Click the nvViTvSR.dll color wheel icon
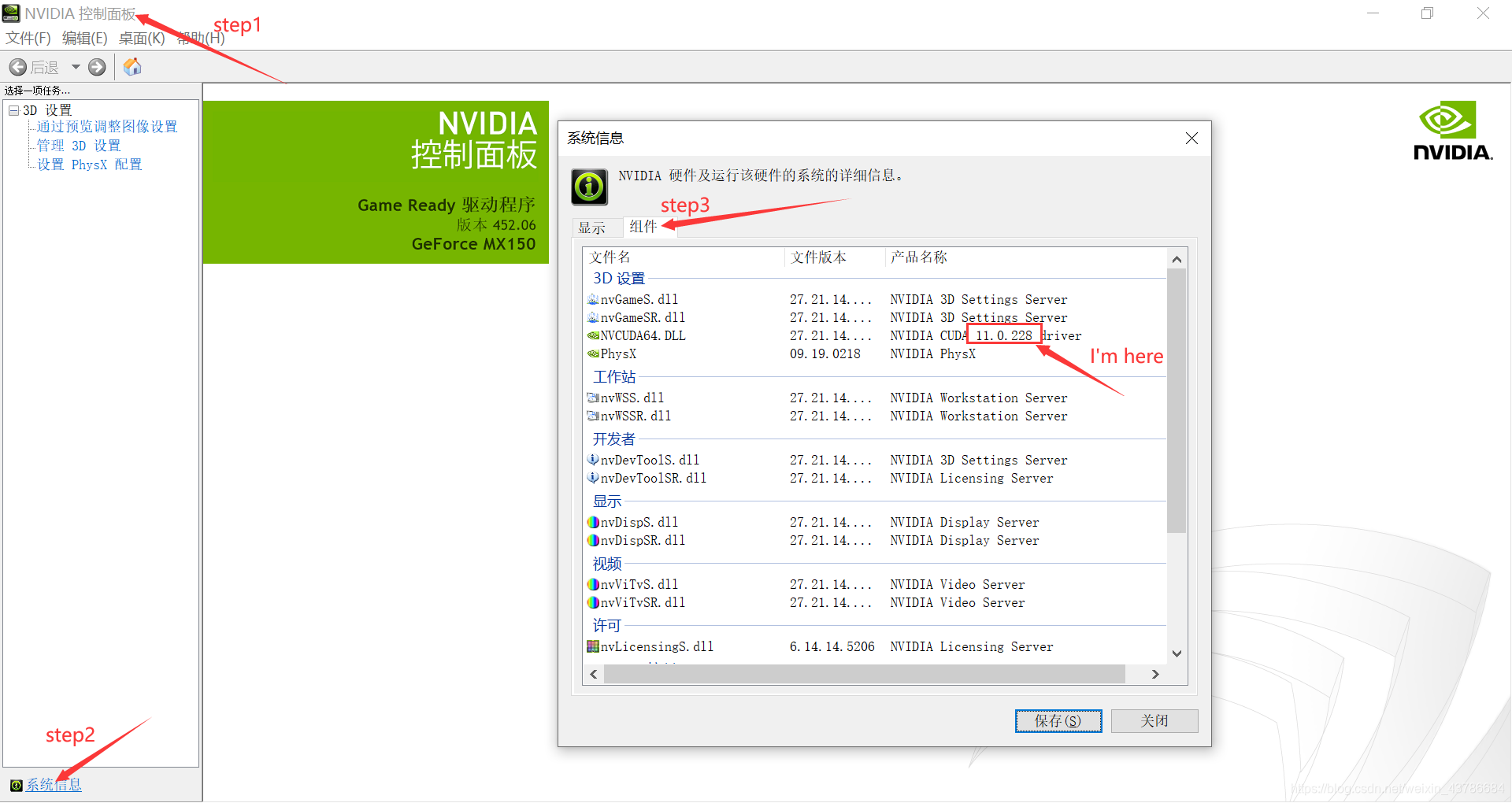 click(x=593, y=602)
